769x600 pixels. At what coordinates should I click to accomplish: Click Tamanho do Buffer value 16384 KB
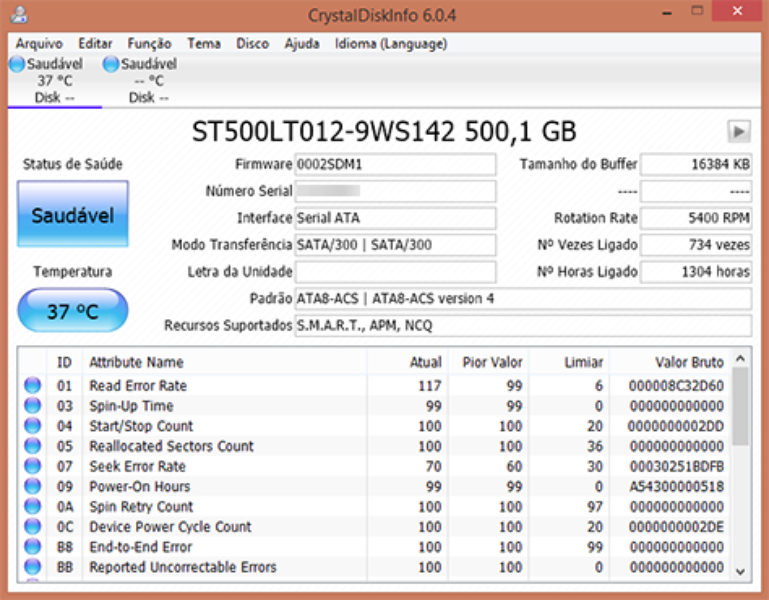click(696, 164)
